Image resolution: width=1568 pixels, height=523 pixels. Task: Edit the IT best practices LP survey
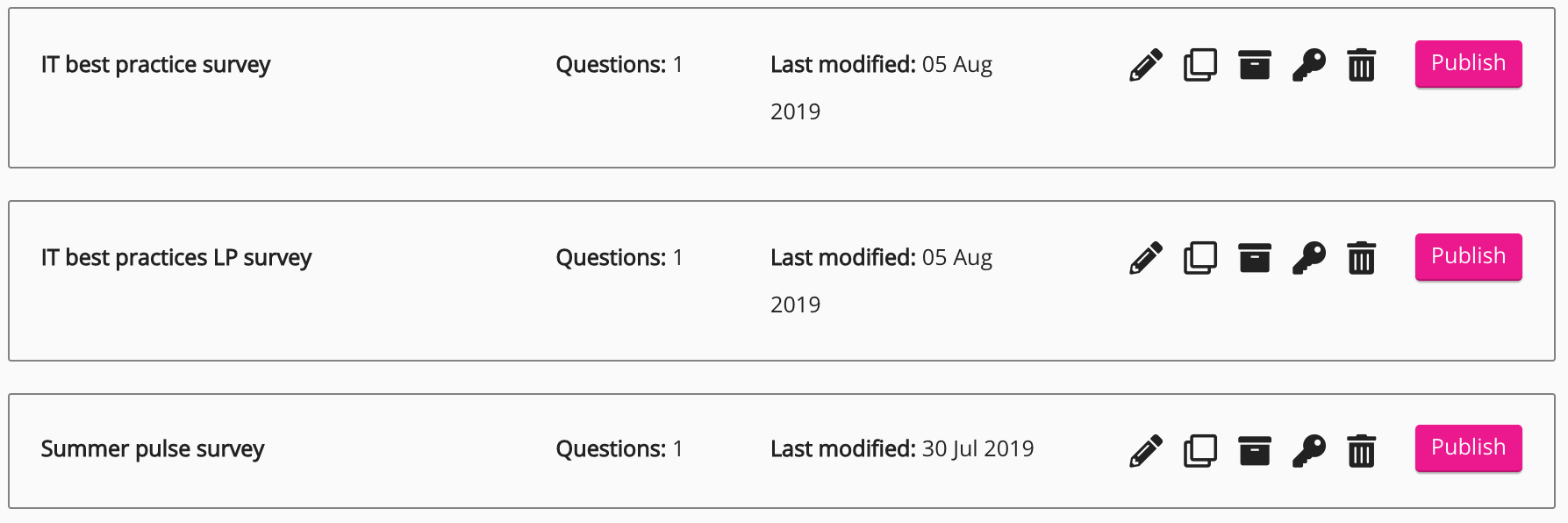(1146, 258)
